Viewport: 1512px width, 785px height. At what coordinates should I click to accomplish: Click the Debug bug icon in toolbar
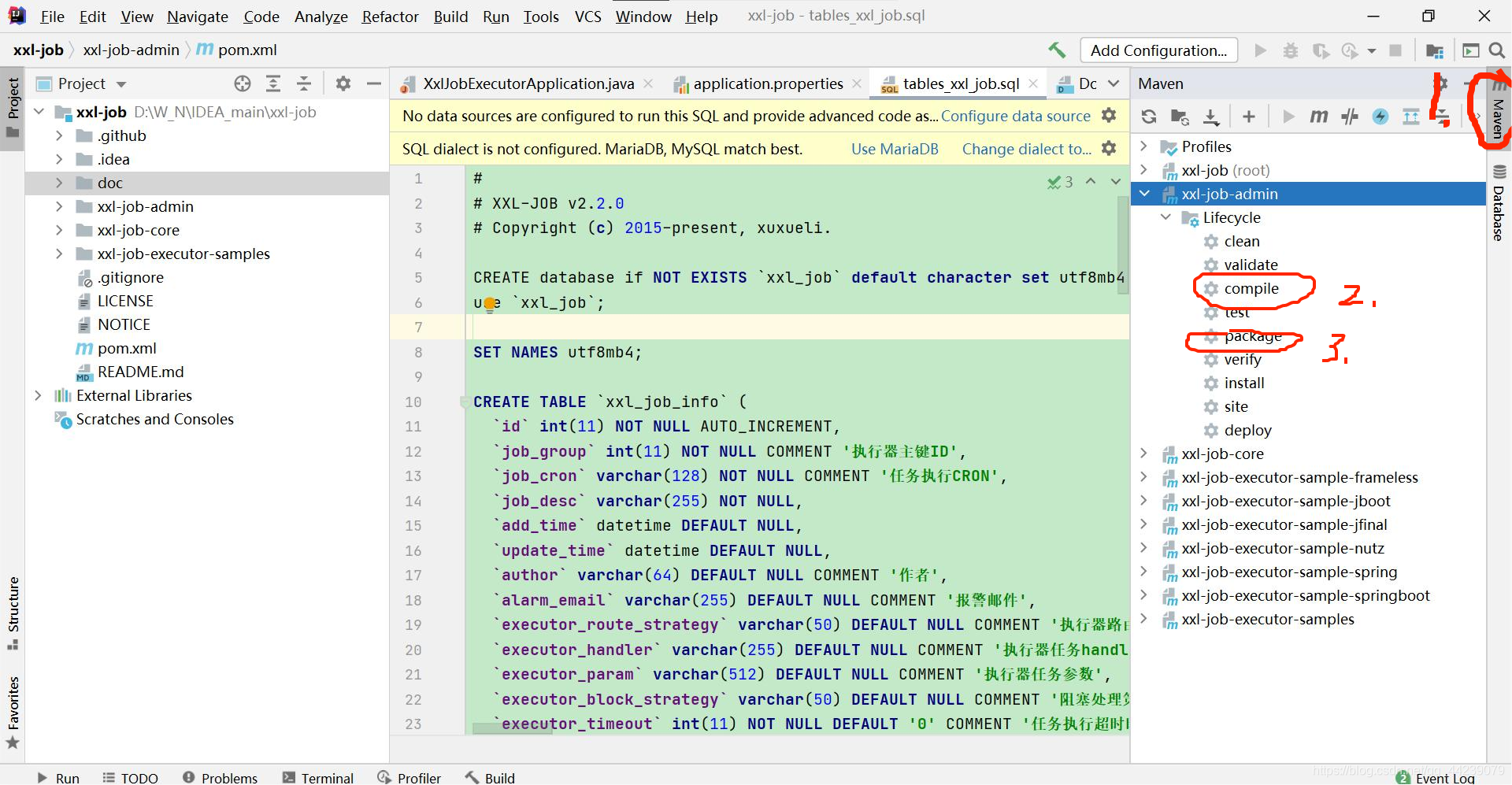click(1291, 50)
